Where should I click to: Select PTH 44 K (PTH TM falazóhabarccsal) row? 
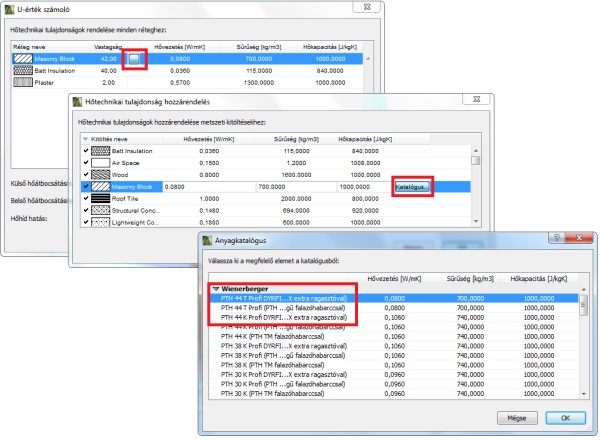click(394, 336)
